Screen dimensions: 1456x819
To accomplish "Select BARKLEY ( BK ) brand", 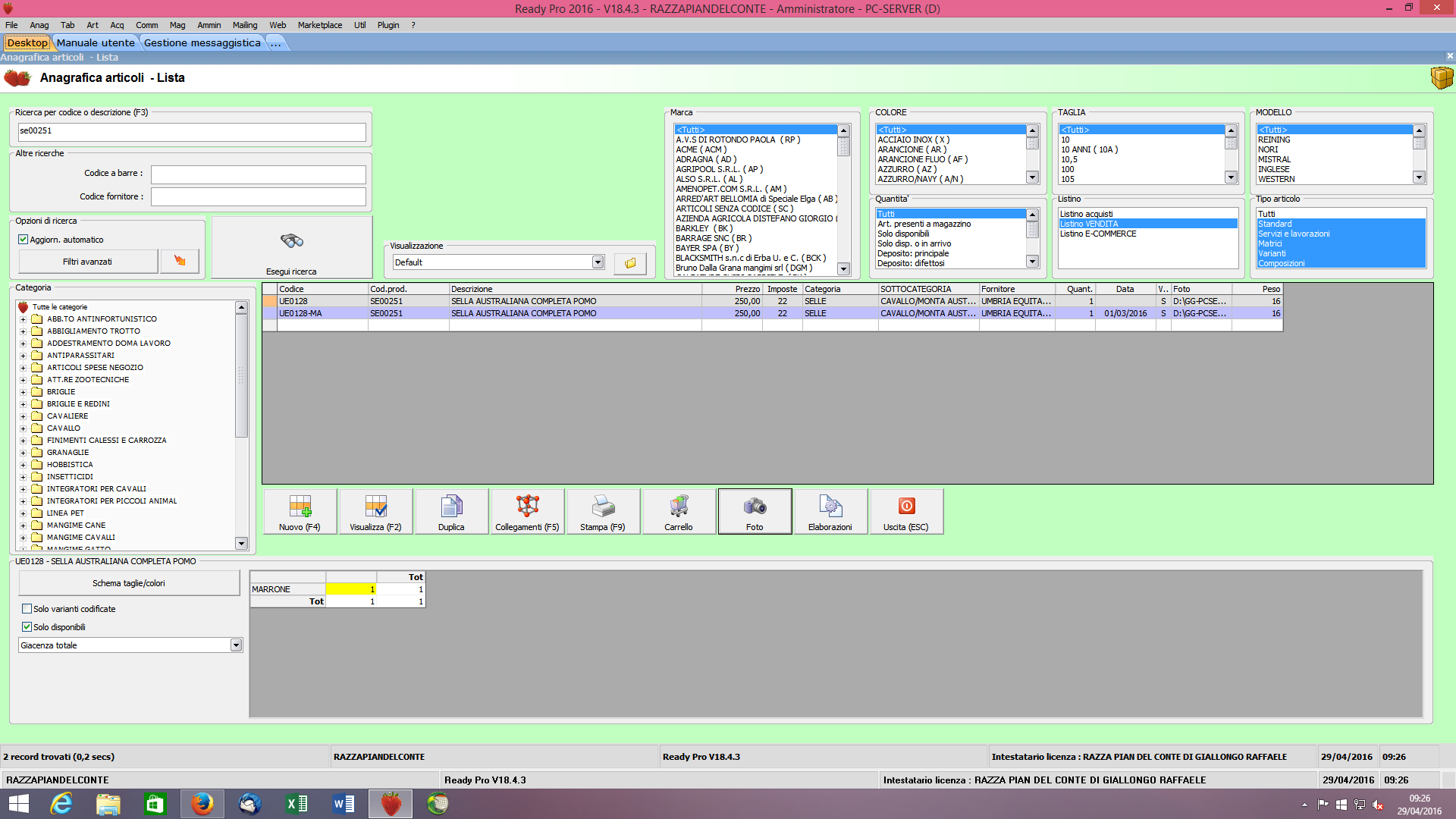I will click(x=704, y=229).
